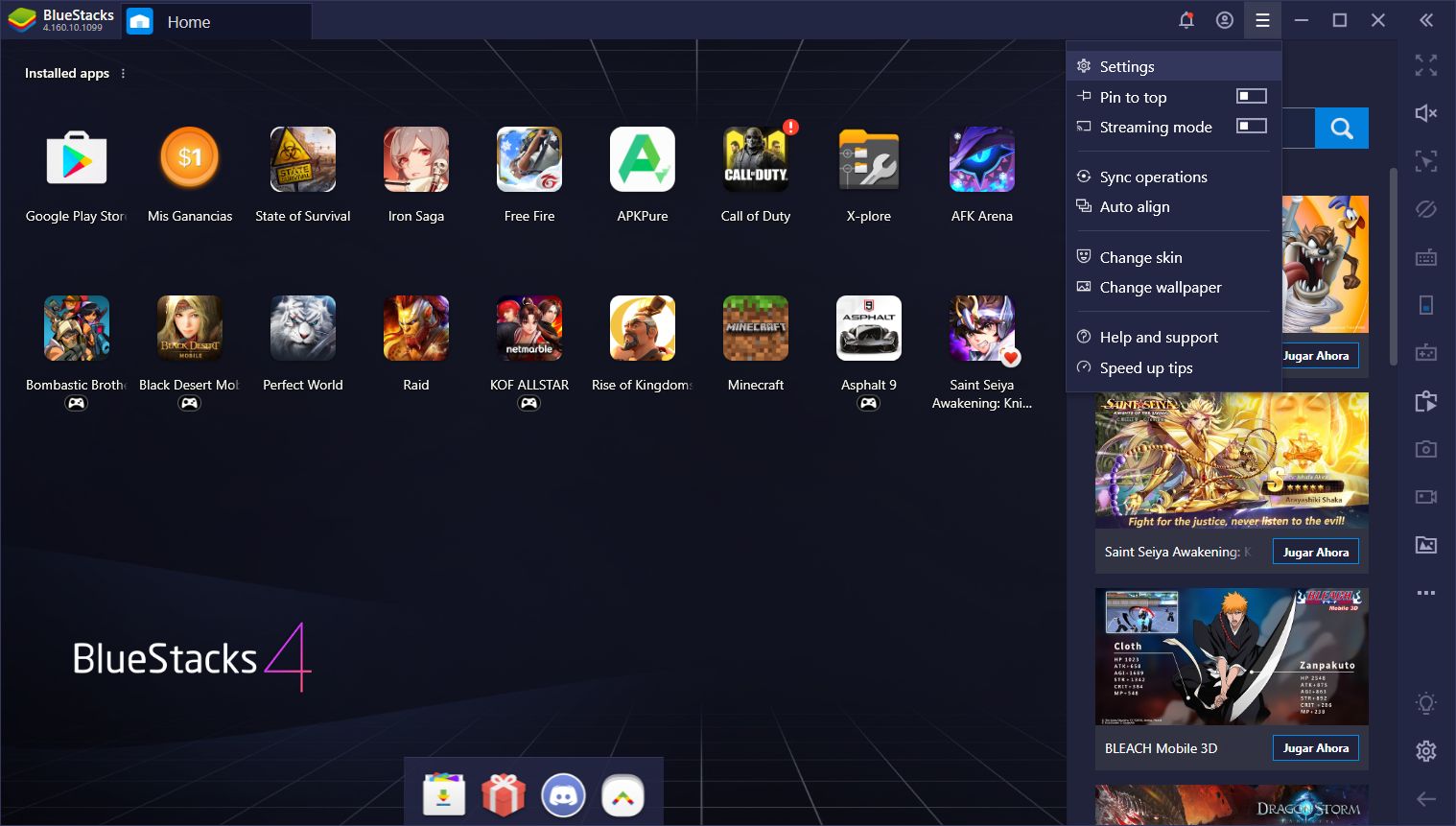Launch the Mis Ganancias app
The image size is (1456, 826).
click(190, 159)
